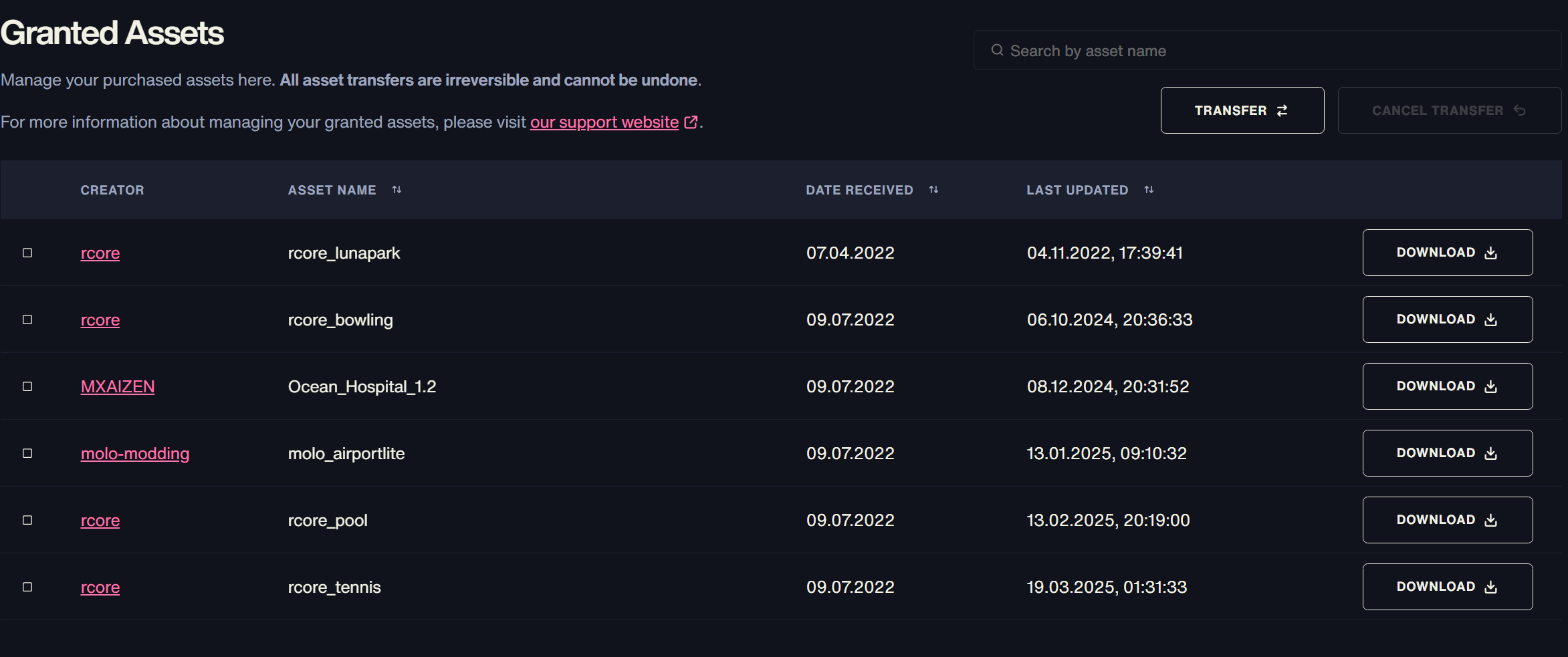Select the rcore_tennis name text
Screen dimensions: 1568x657
334,587
